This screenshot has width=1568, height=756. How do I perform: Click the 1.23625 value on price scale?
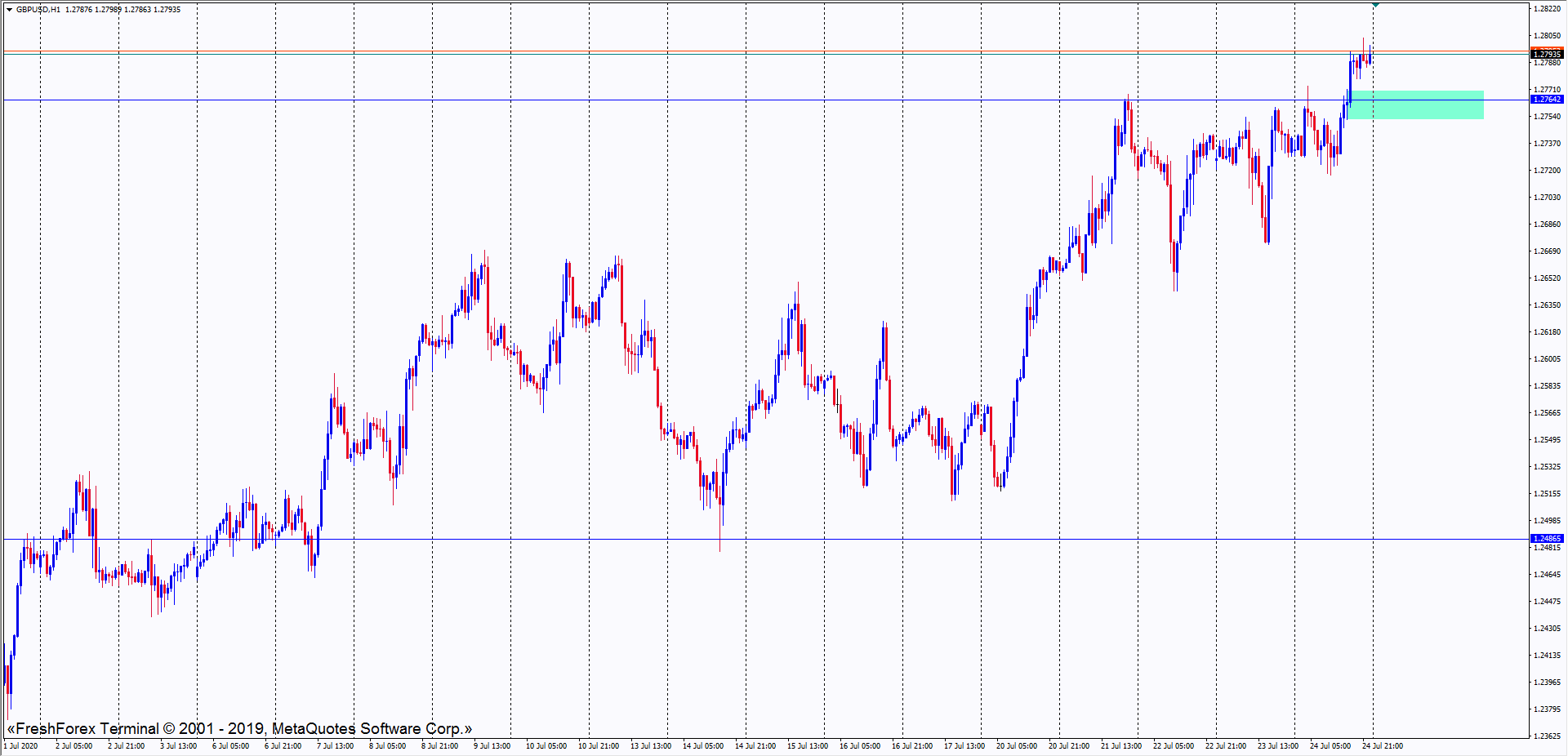[1547, 736]
